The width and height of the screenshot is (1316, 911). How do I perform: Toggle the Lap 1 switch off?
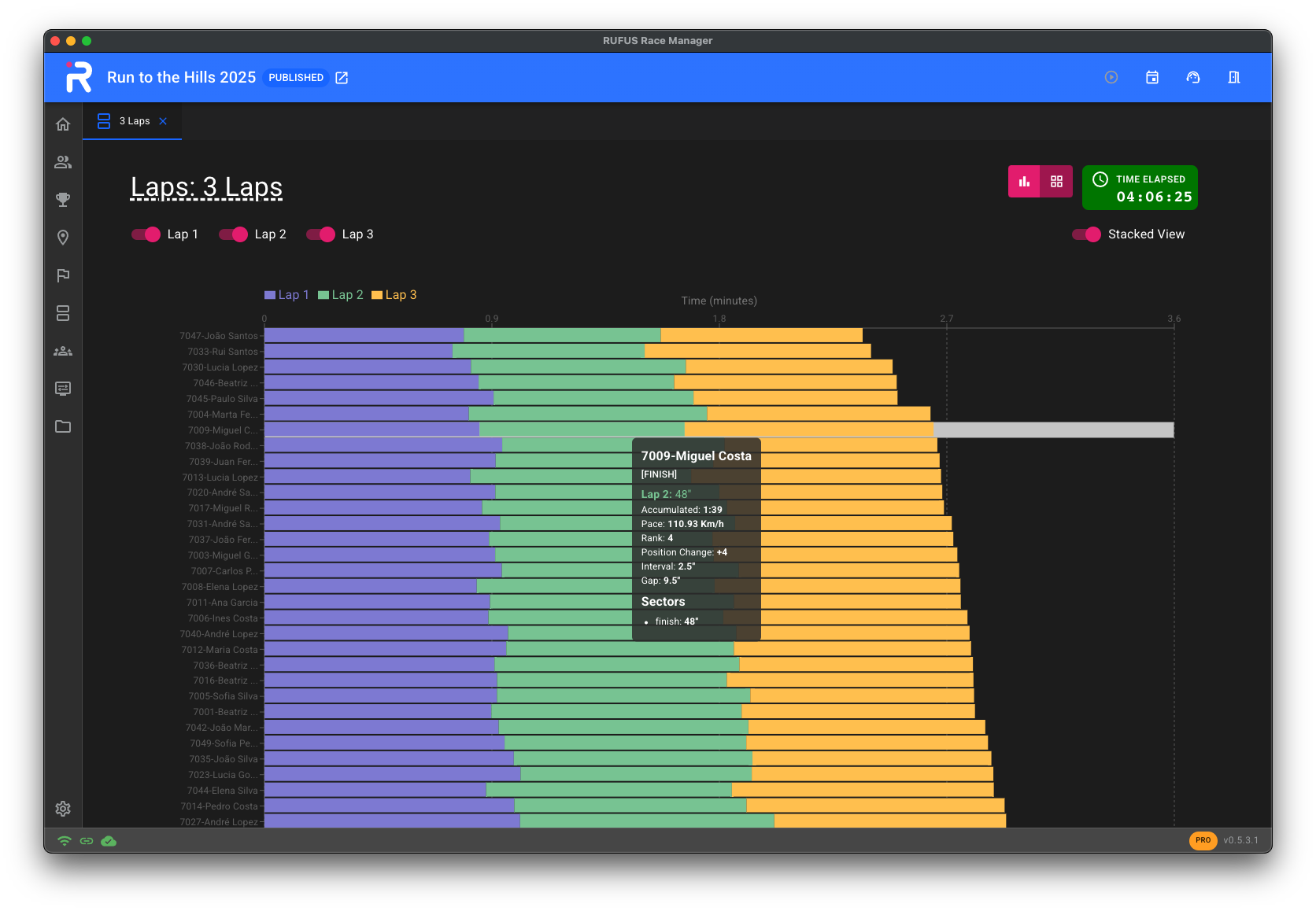click(146, 234)
